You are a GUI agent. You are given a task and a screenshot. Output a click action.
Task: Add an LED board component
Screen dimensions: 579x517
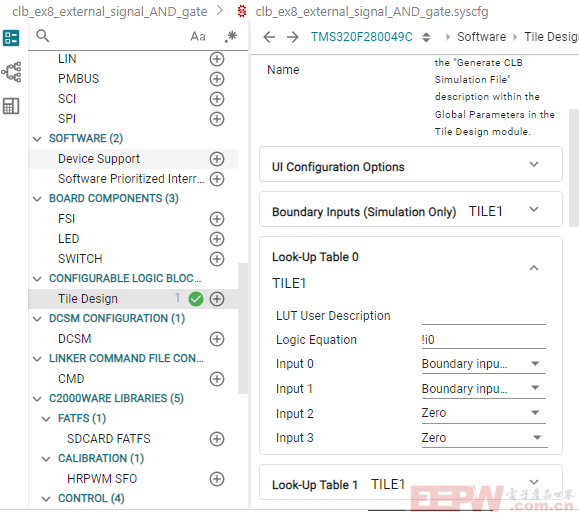point(217,239)
